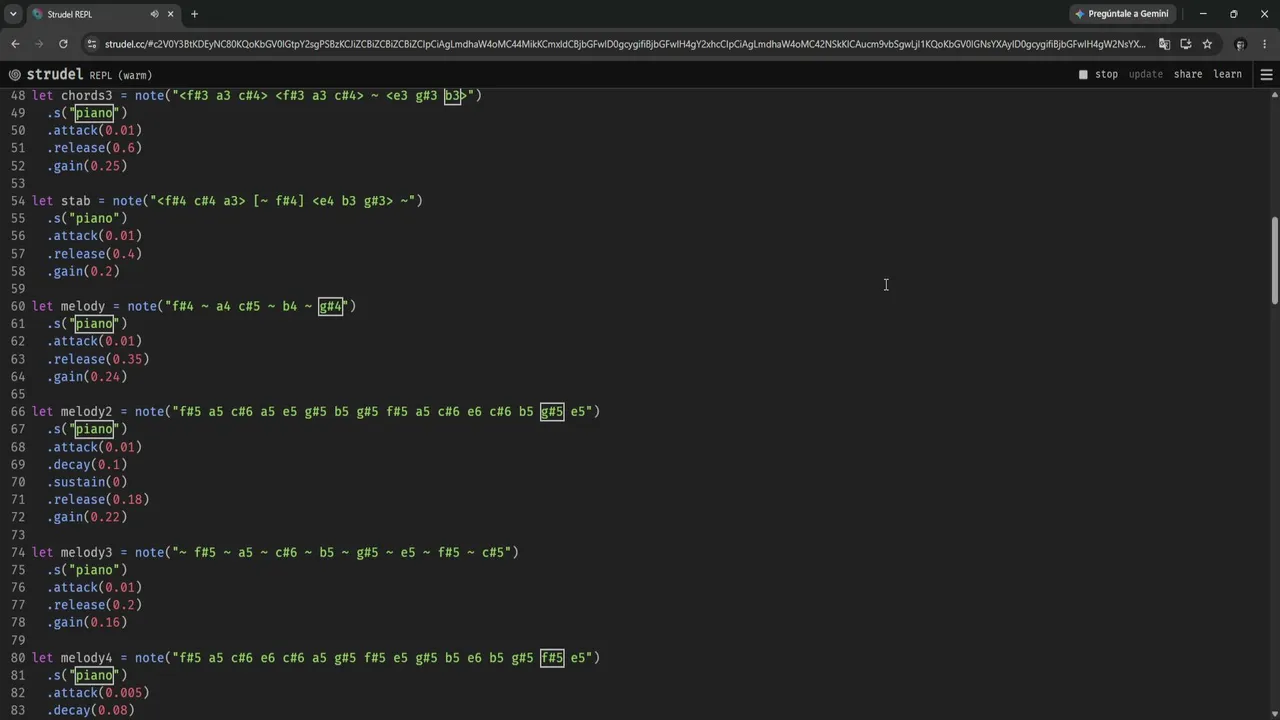Install app icon in address bar

pos(1186,44)
